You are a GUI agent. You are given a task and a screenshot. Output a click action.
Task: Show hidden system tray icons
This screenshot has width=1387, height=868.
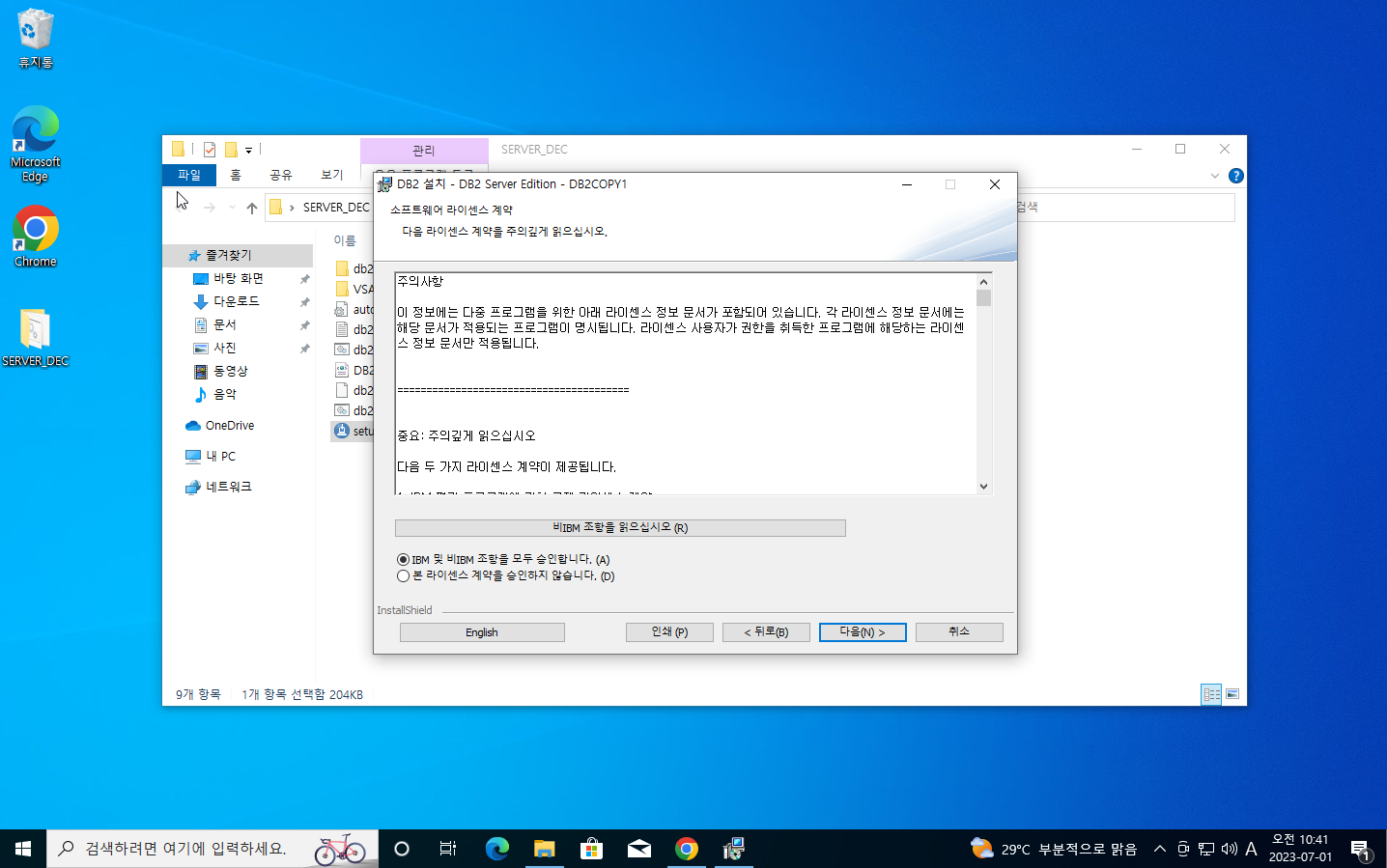[1160, 849]
